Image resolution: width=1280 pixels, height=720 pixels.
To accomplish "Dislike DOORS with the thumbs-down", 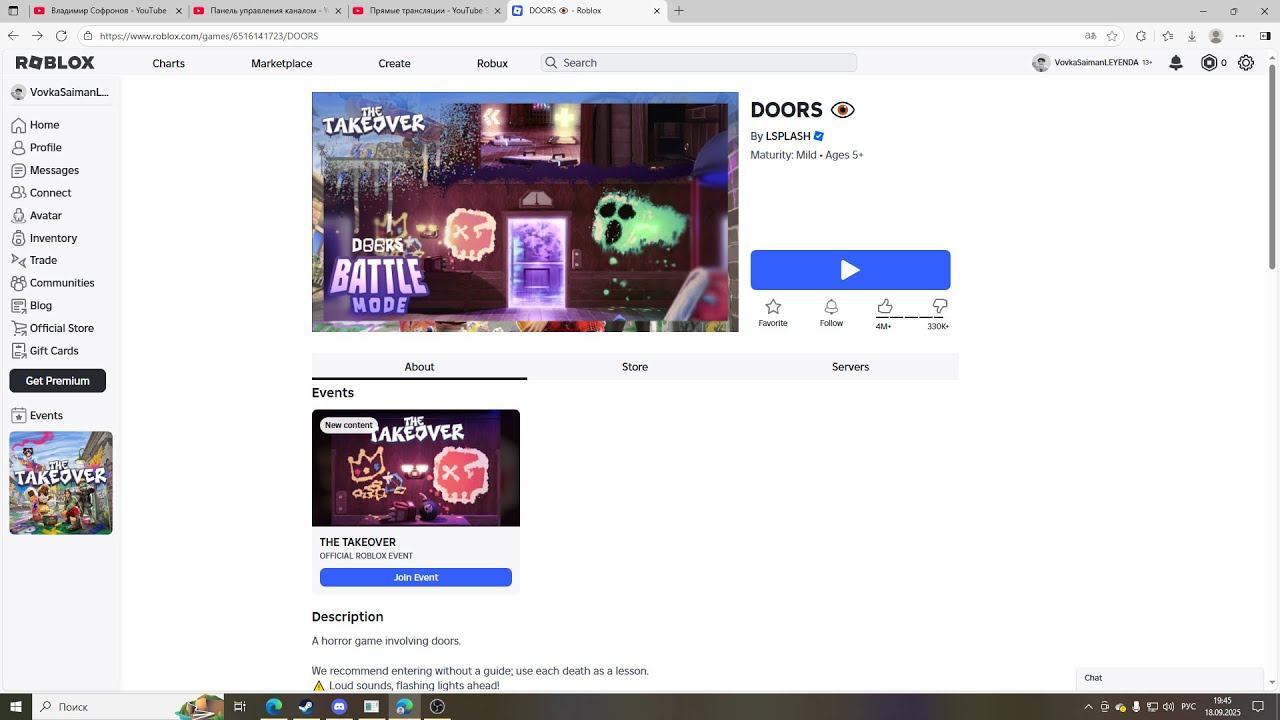I will click(x=940, y=306).
